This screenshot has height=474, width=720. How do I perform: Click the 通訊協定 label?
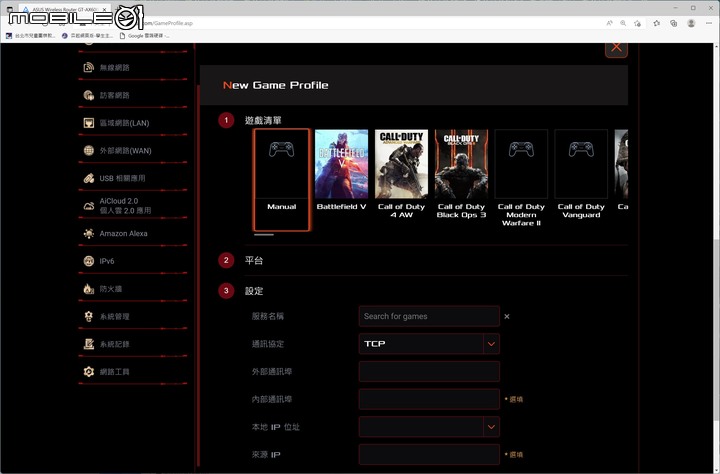268,344
